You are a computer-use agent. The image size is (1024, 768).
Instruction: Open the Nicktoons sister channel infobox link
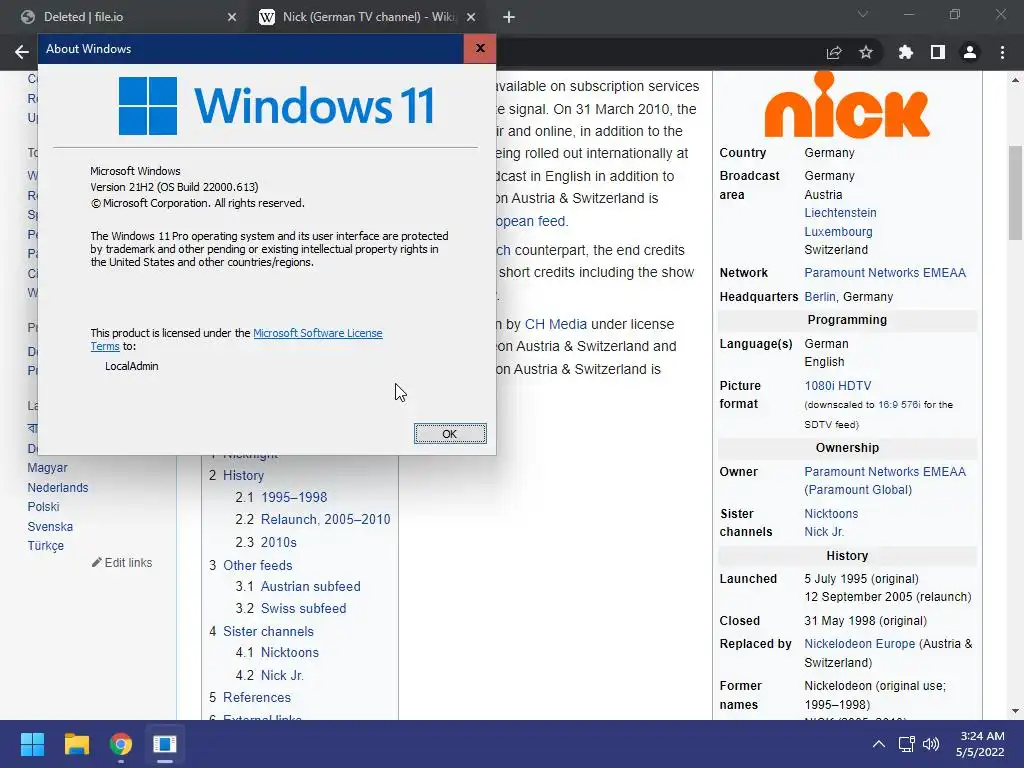tap(831, 513)
